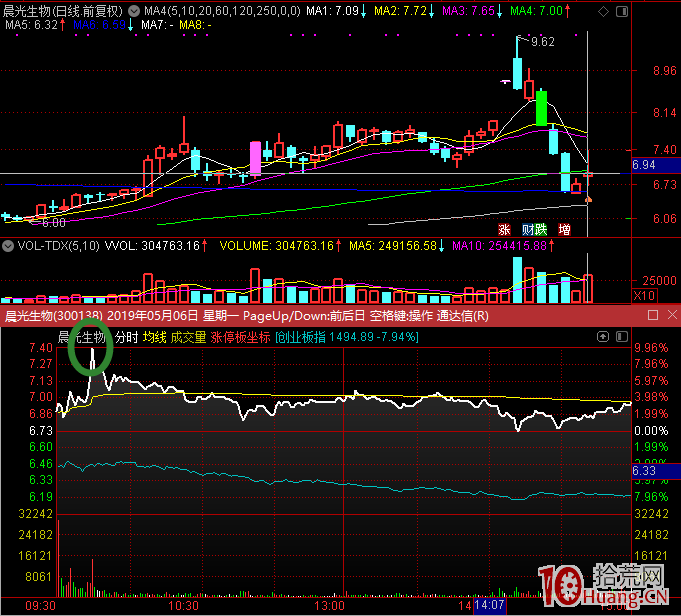Click the MA7 label
Screen dimensions: 681x616
pos(157,25)
